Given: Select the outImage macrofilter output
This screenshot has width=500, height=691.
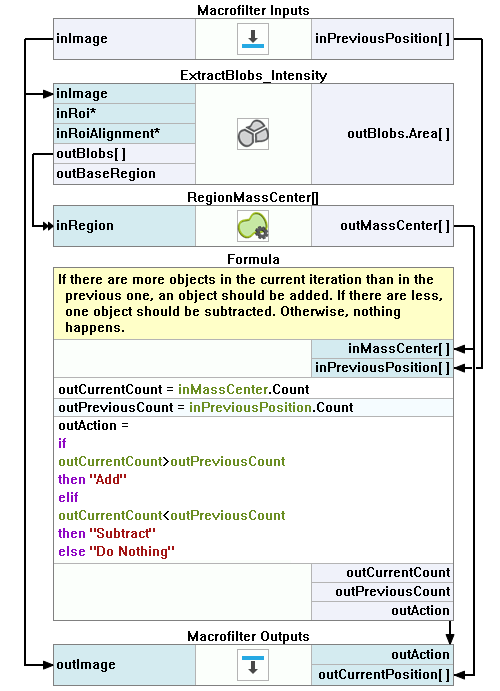Looking at the screenshot, I should tap(124, 665).
